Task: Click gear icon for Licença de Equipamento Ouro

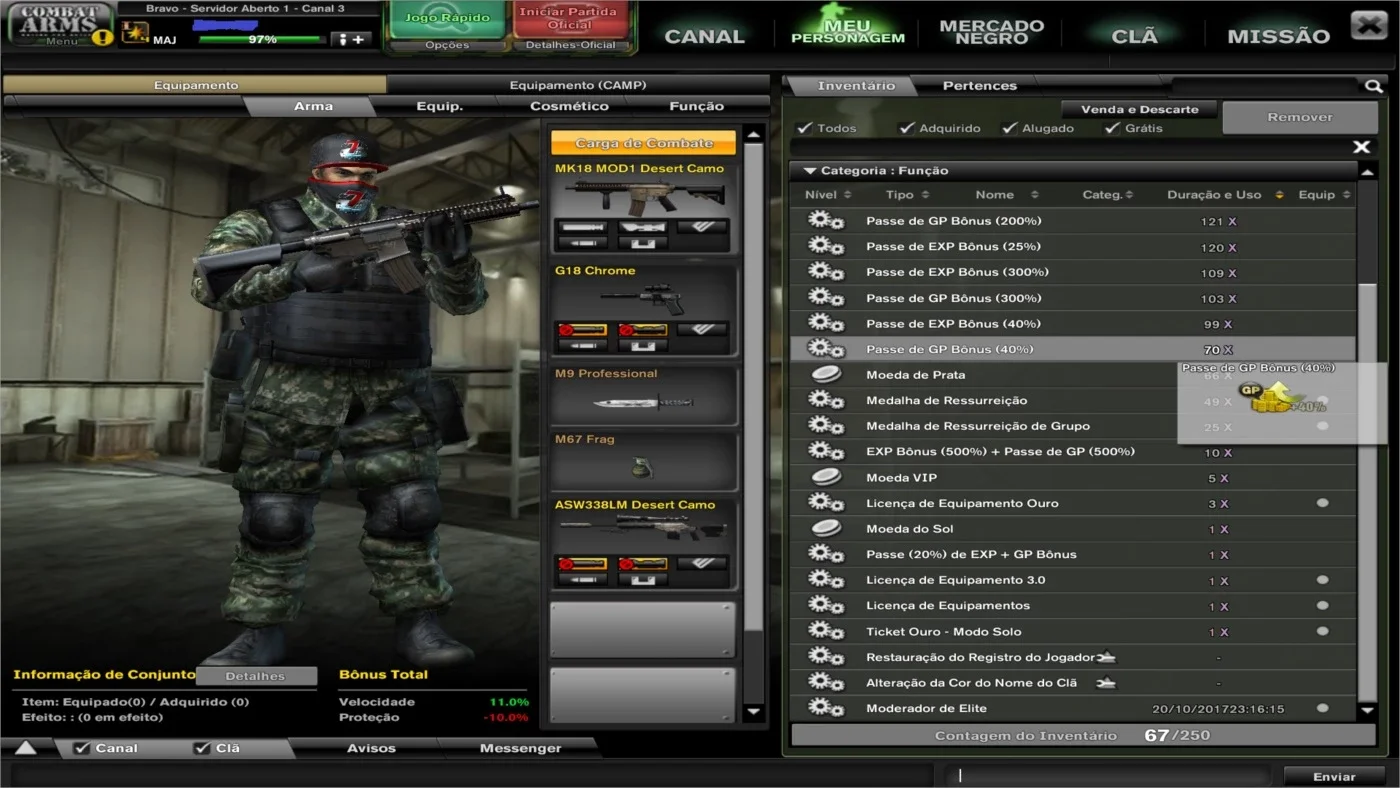Action: coord(826,503)
